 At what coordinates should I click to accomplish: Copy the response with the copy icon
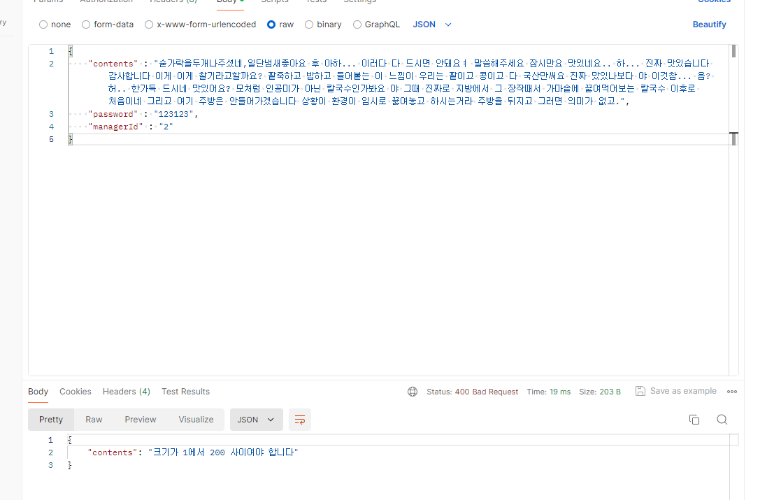point(694,419)
